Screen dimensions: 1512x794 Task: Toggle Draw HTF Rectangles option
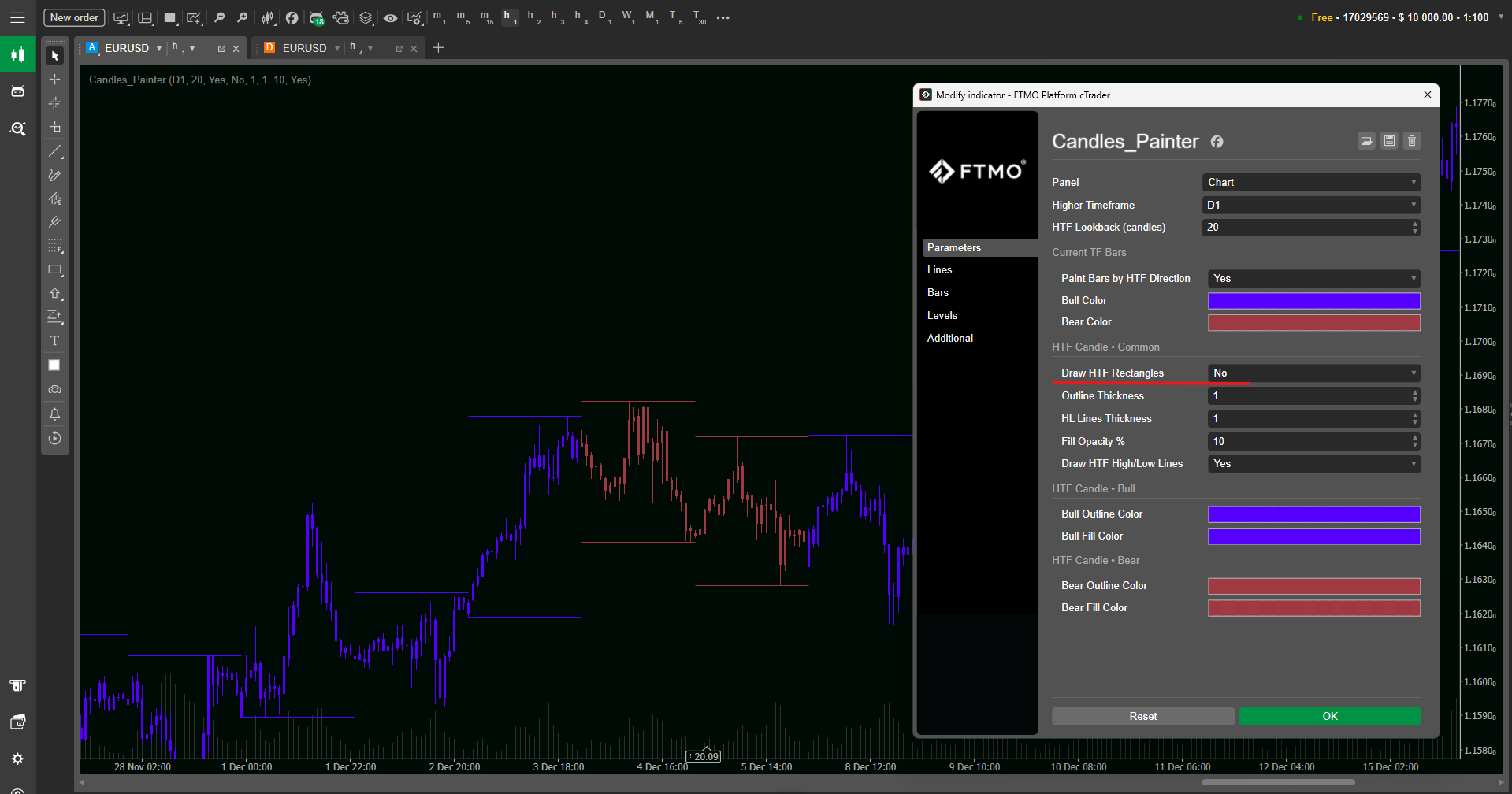(1313, 373)
